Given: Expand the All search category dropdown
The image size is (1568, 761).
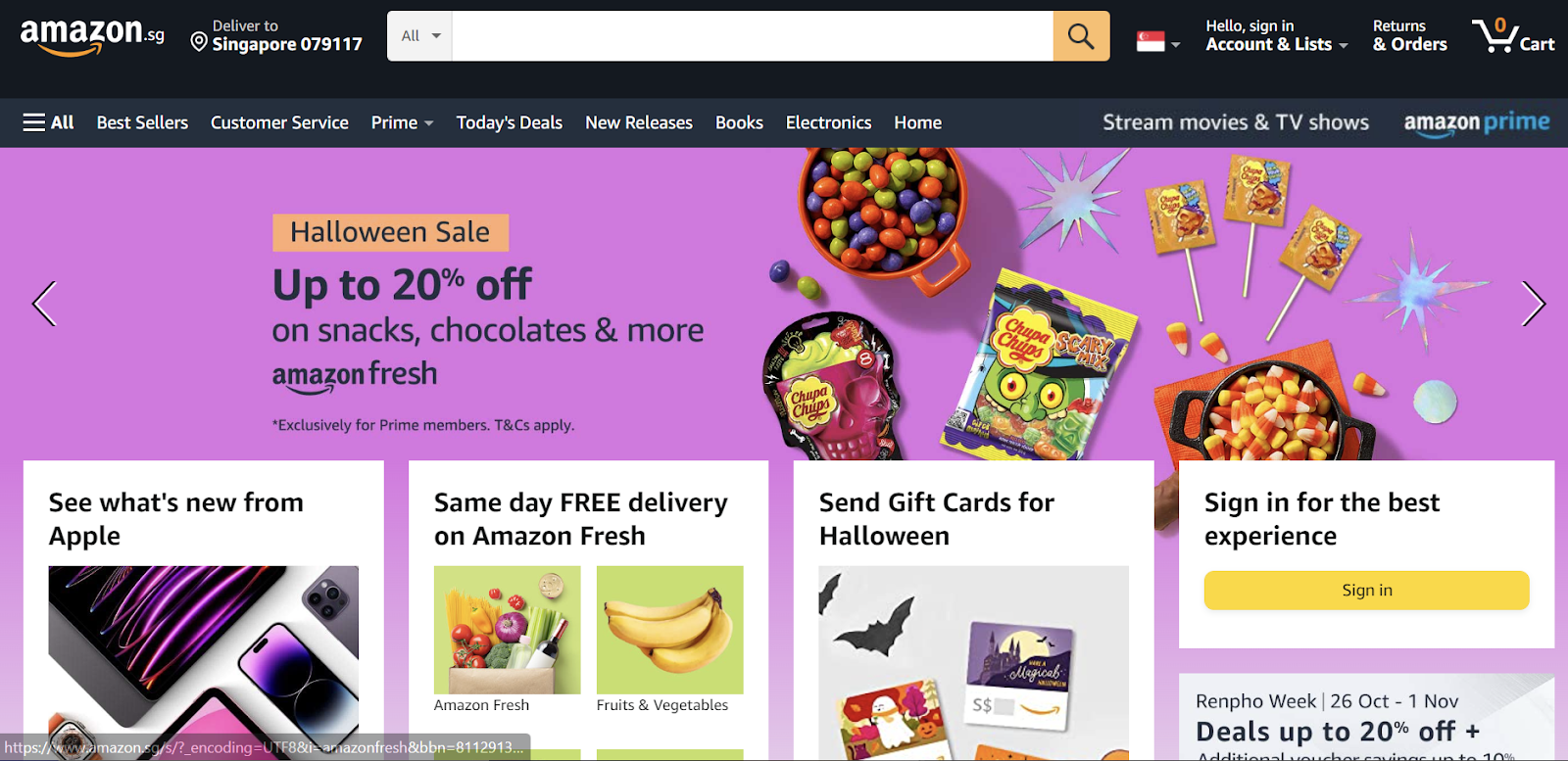Looking at the screenshot, I should (420, 36).
